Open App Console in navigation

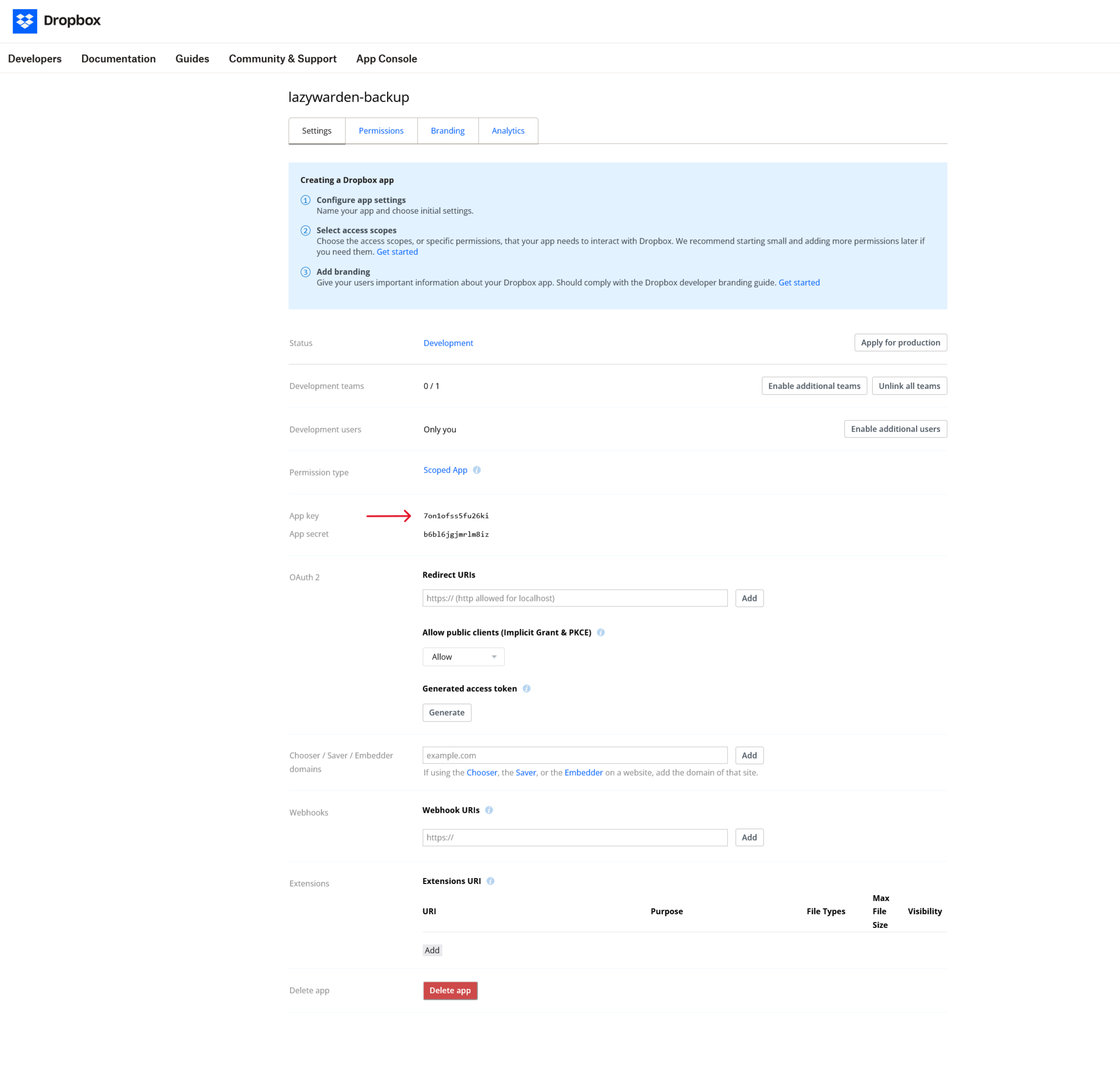click(x=386, y=59)
